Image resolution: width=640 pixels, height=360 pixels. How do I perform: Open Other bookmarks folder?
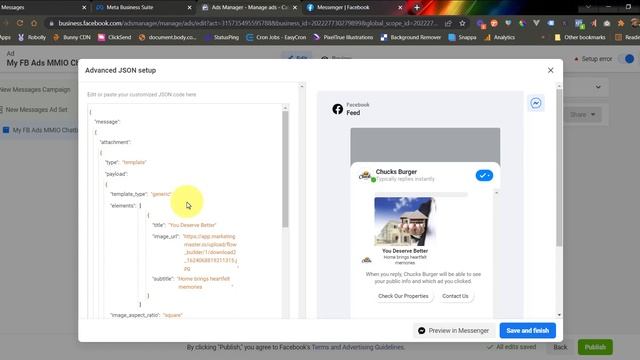click(580, 37)
